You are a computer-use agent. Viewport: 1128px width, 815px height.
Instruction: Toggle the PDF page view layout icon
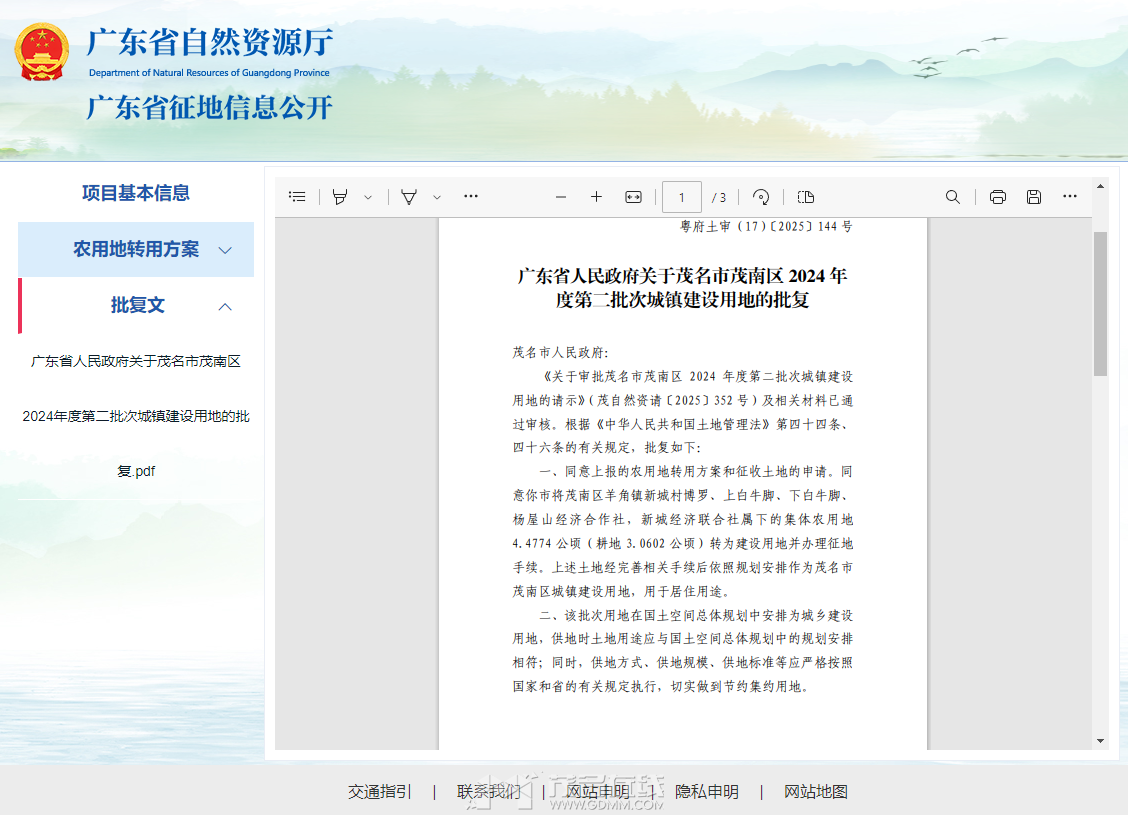tap(806, 197)
